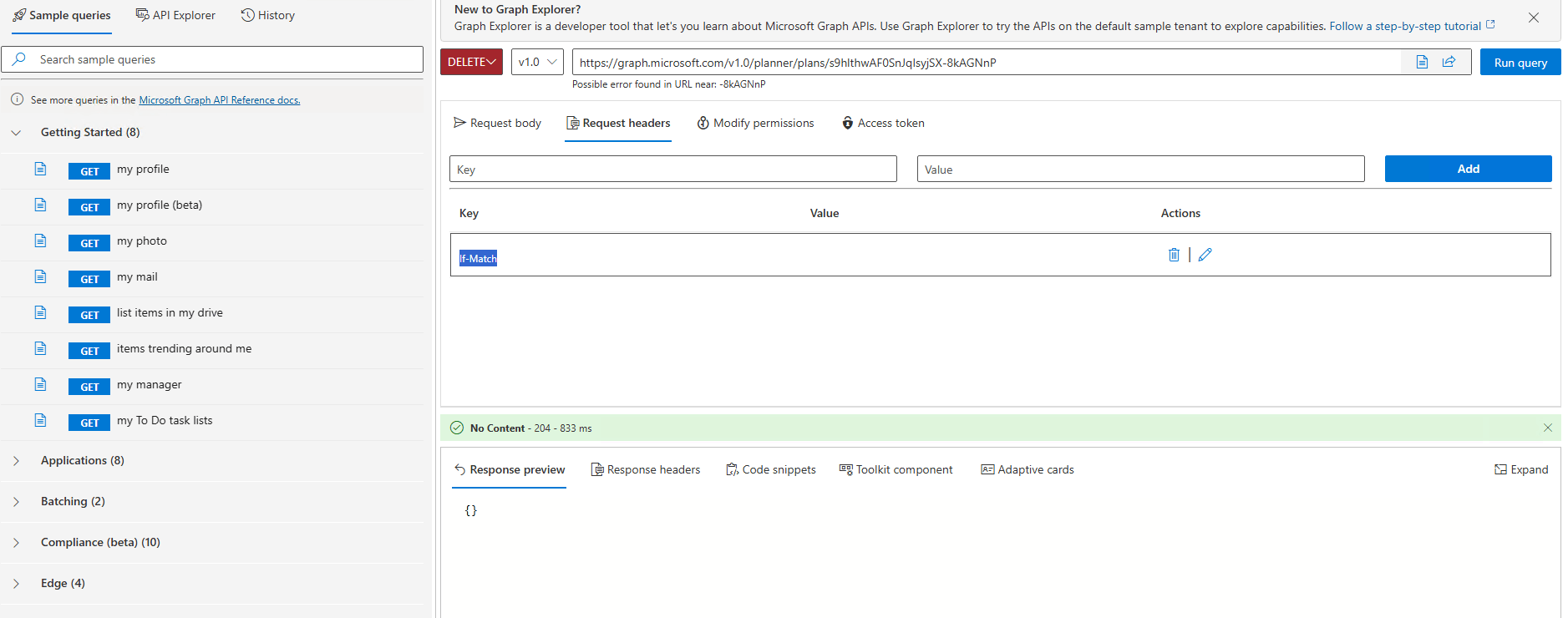Click the info icon beside See more queries

click(17, 99)
